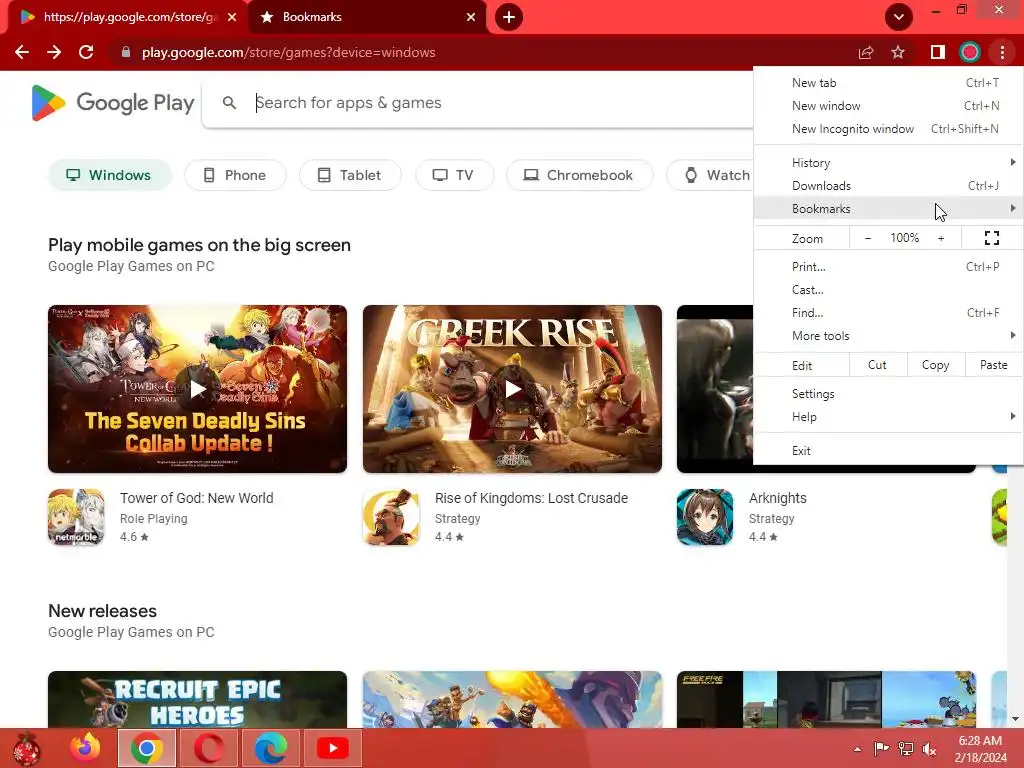This screenshot has height=768, width=1024.
Task: Play the Seven Deadly Sins Collab video
Action: pyautogui.click(x=198, y=389)
